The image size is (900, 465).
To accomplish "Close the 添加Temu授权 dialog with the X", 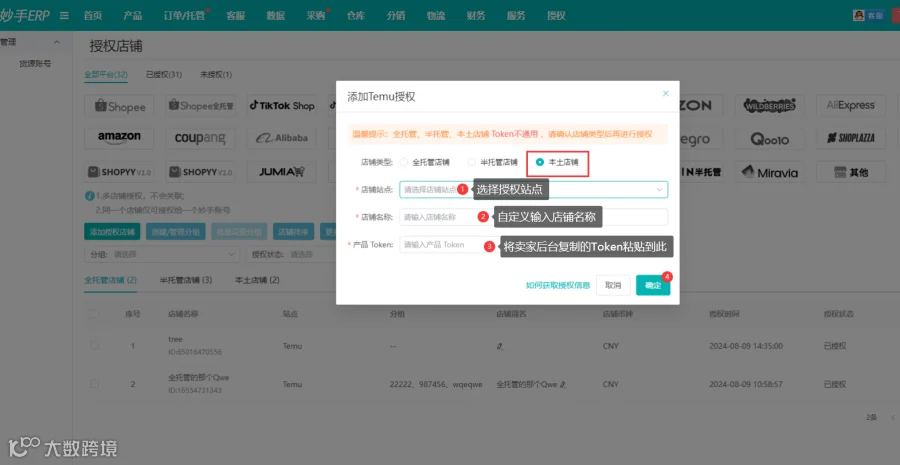I will coord(666,94).
